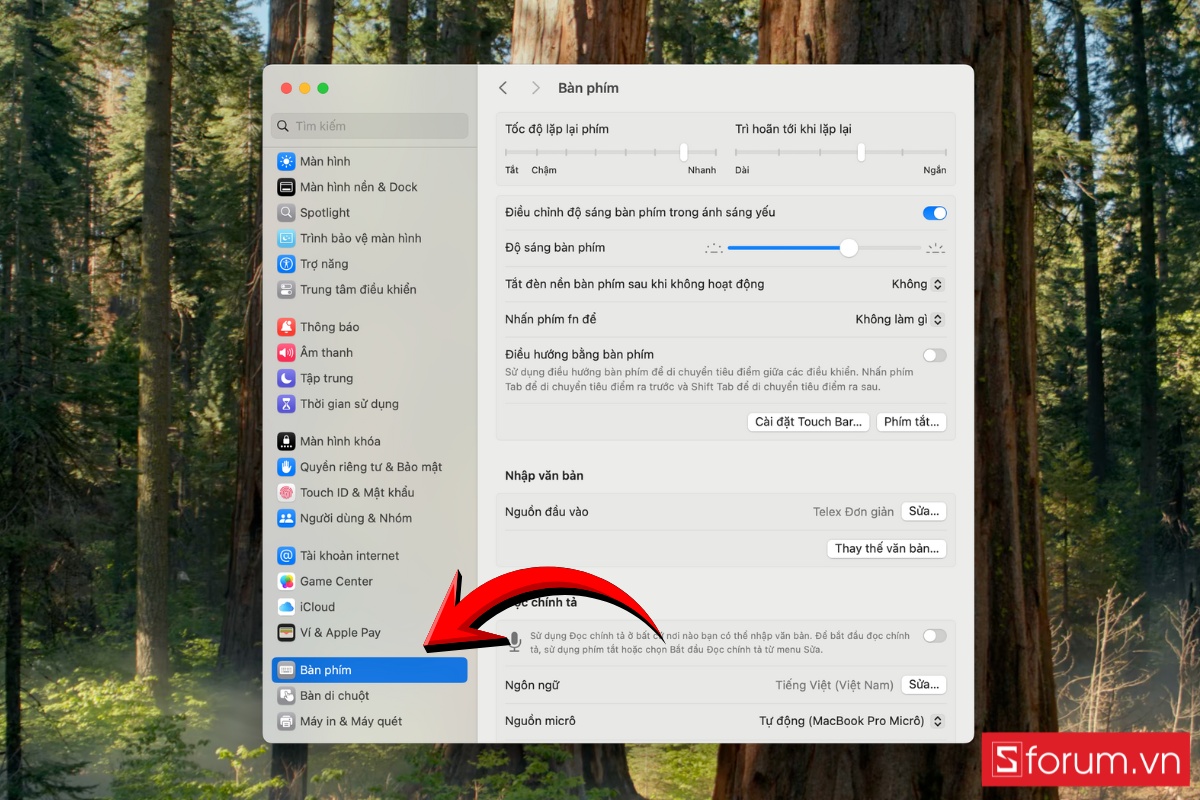Open Cài đặt Touch Bar
Image resolution: width=1200 pixels, height=800 pixels.
[808, 421]
